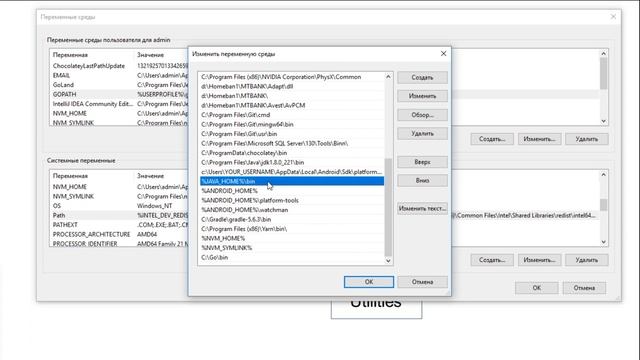This screenshot has height=360, width=640.
Task: Select C:\Program Files\Git\mingw64\bin entry
Action: 292,124
